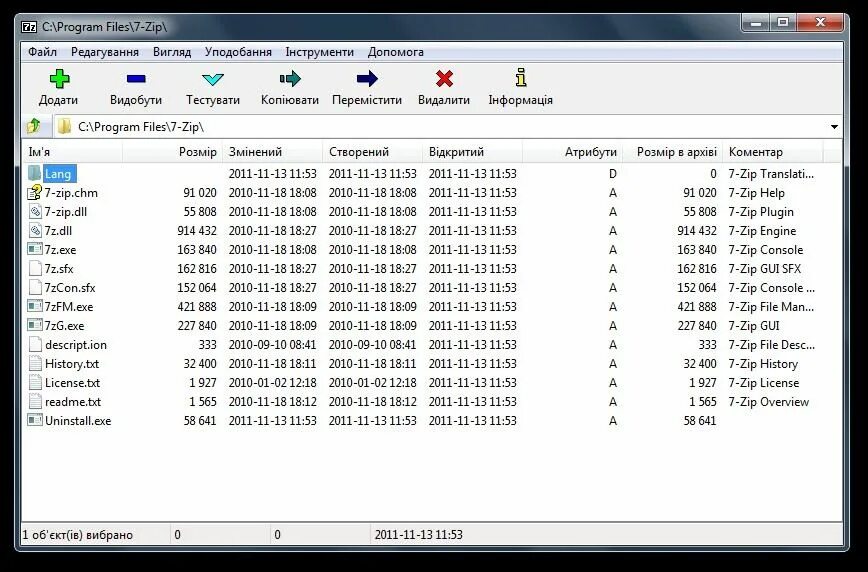Screen dimensions: 868x572
Task: Click the 7-Zip Engine comment cell
Action: (x=762, y=231)
